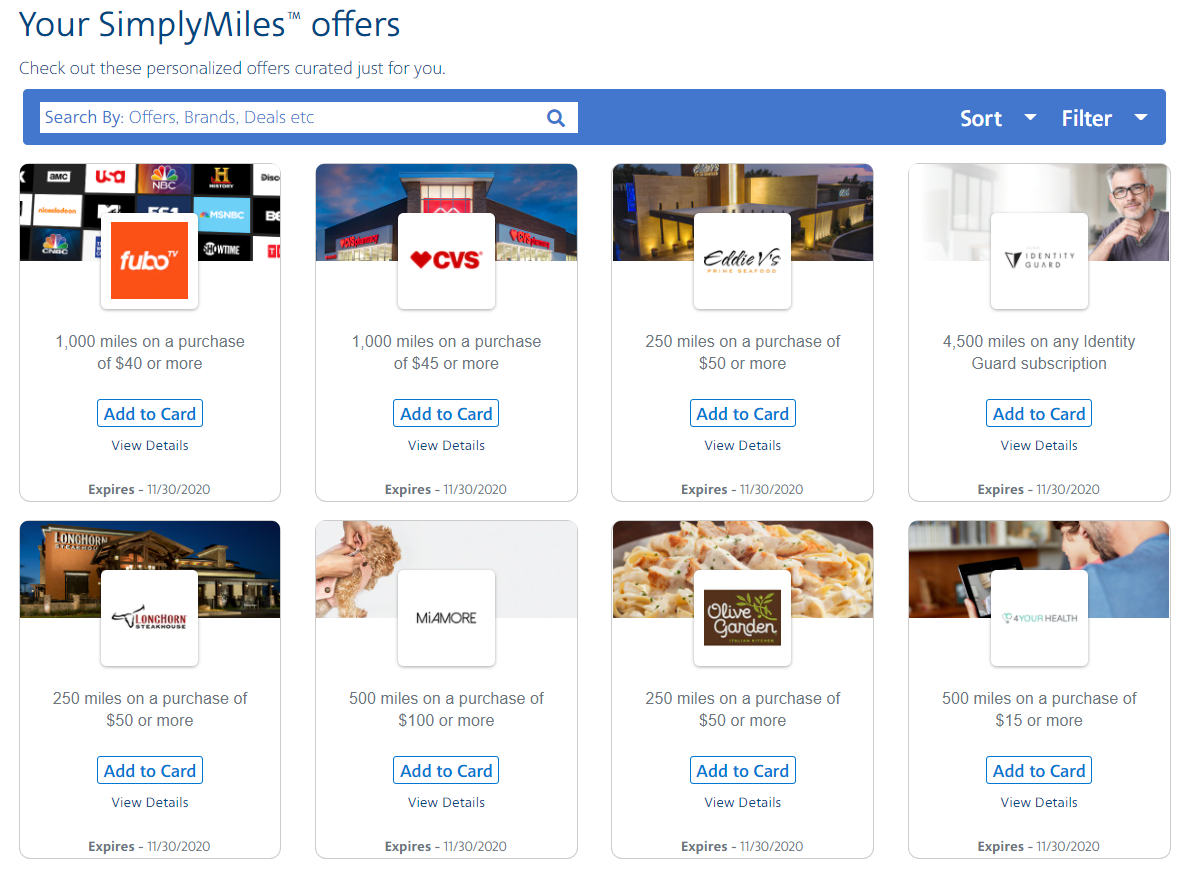1184x875 pixels.
Task: Click the MiAMORE logo tile
Action: pyautogui.click(x=446, y=618)
